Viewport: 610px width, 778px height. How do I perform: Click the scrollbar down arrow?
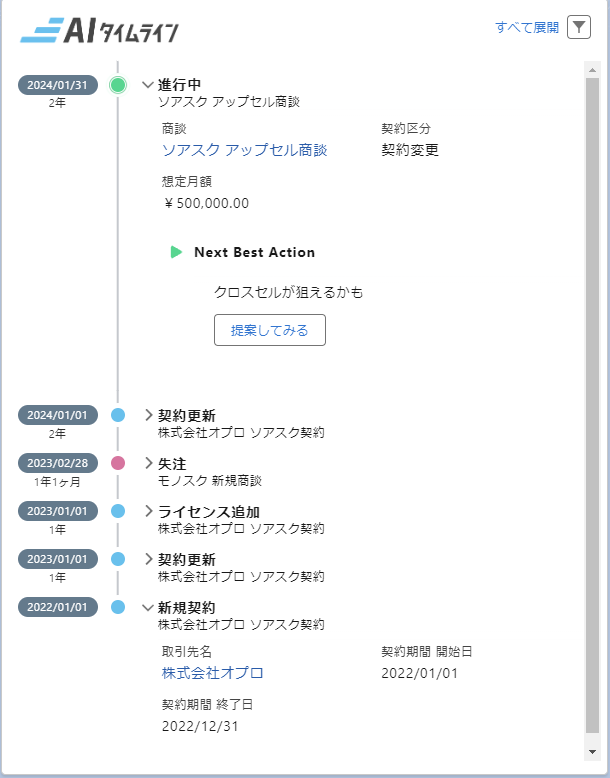coord(592,750)
